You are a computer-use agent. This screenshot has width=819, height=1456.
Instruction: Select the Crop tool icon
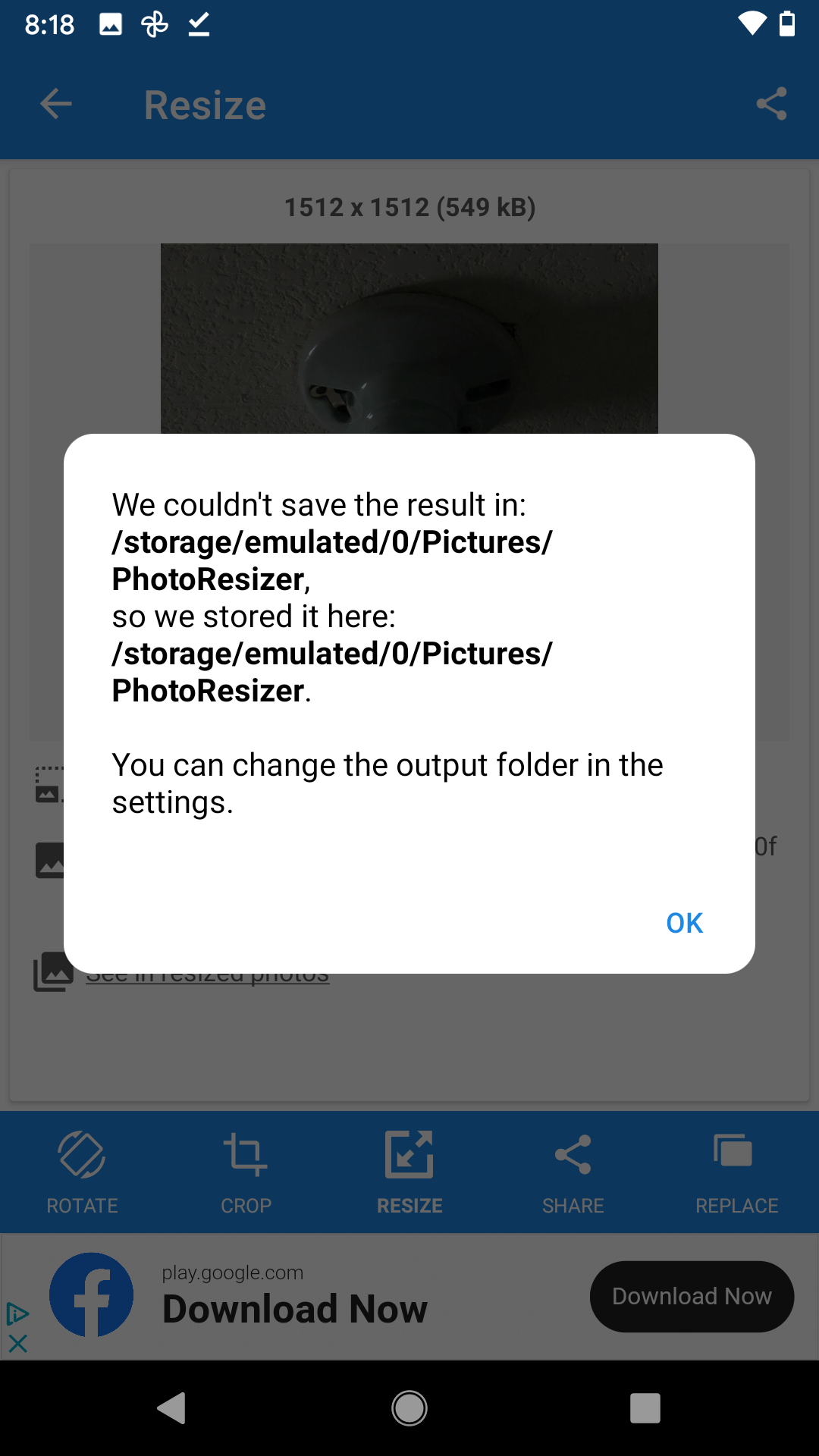tap(246, 1155)
